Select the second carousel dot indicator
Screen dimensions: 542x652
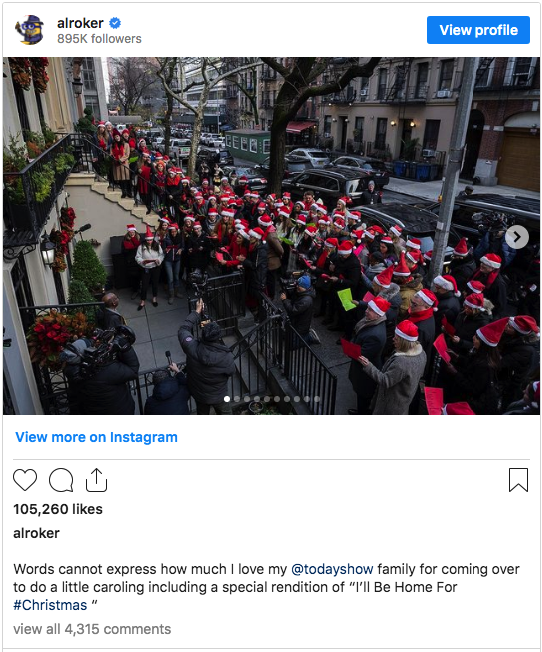237,399
